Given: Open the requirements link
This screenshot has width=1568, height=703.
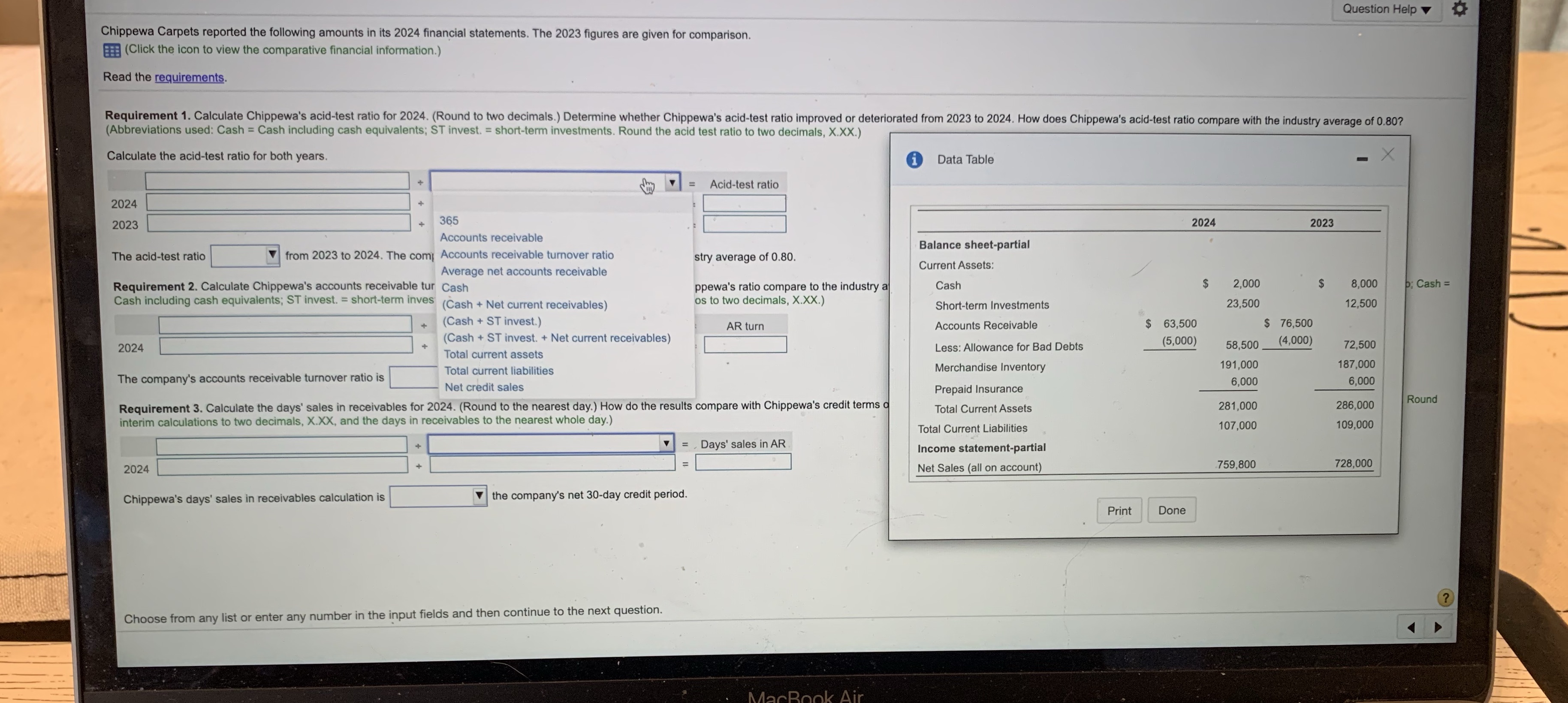Looking at the screenshot, I should [x=189, y=77].
